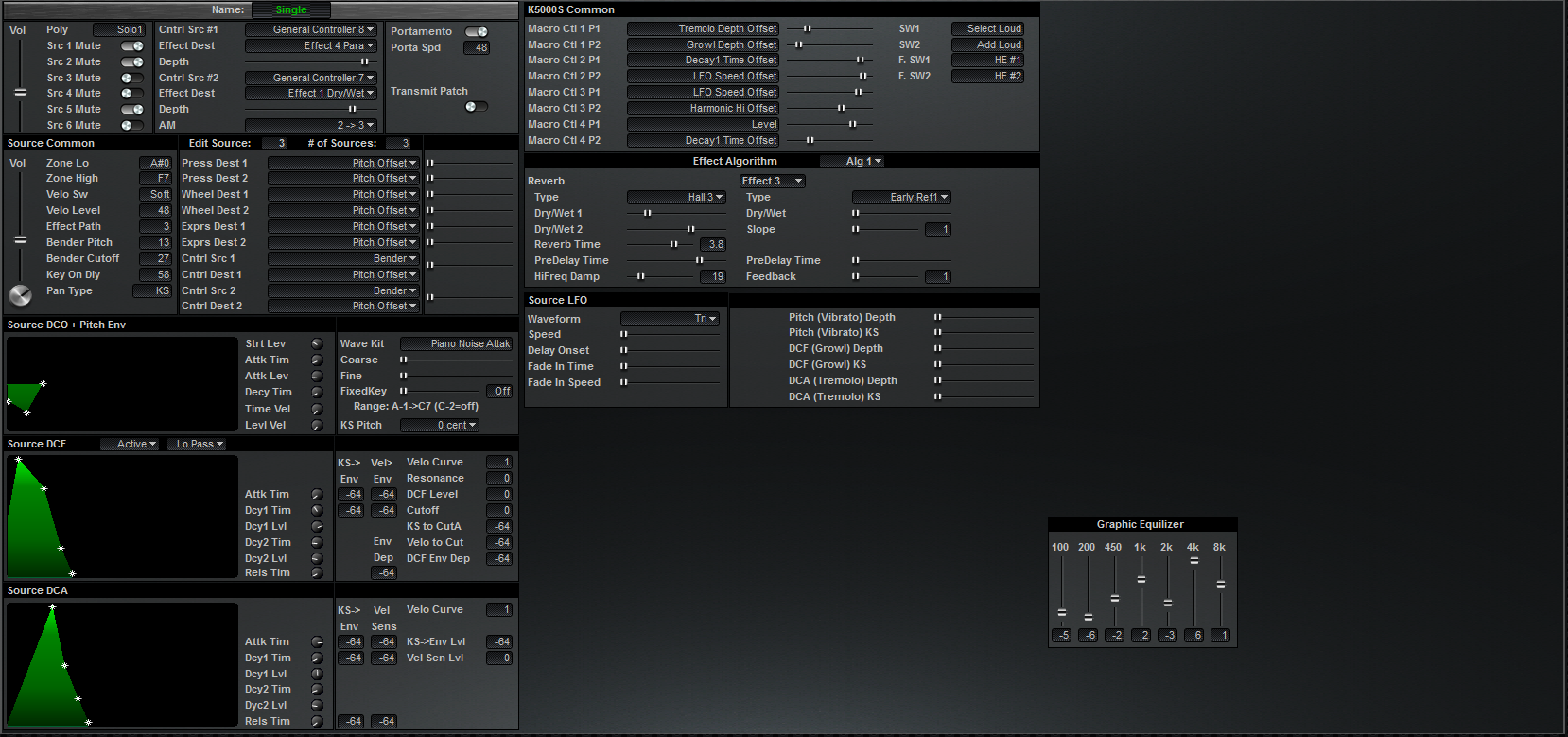Screen dimensions: 1568x737
Task: Click the Velo Level value 48
Action: 156,211
